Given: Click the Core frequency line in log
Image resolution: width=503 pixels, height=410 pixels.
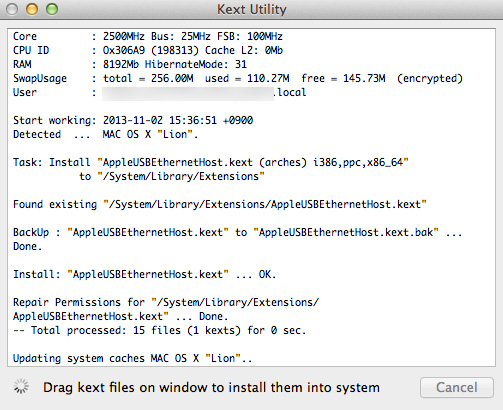Looking at the screenshot, I should tap(148, 36).
